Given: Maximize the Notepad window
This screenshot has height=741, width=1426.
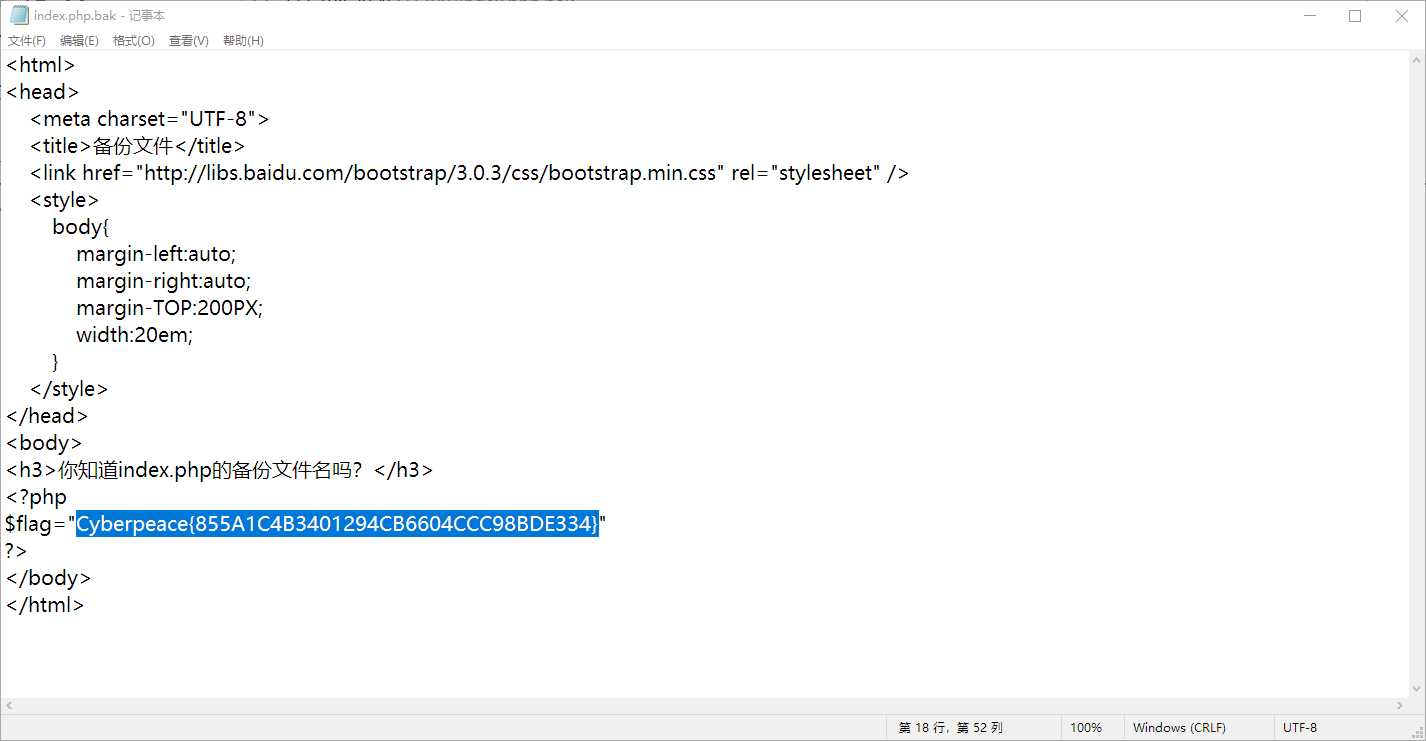Looking at the screenshot, I should pyautogui.click(x=1355, y=15).
